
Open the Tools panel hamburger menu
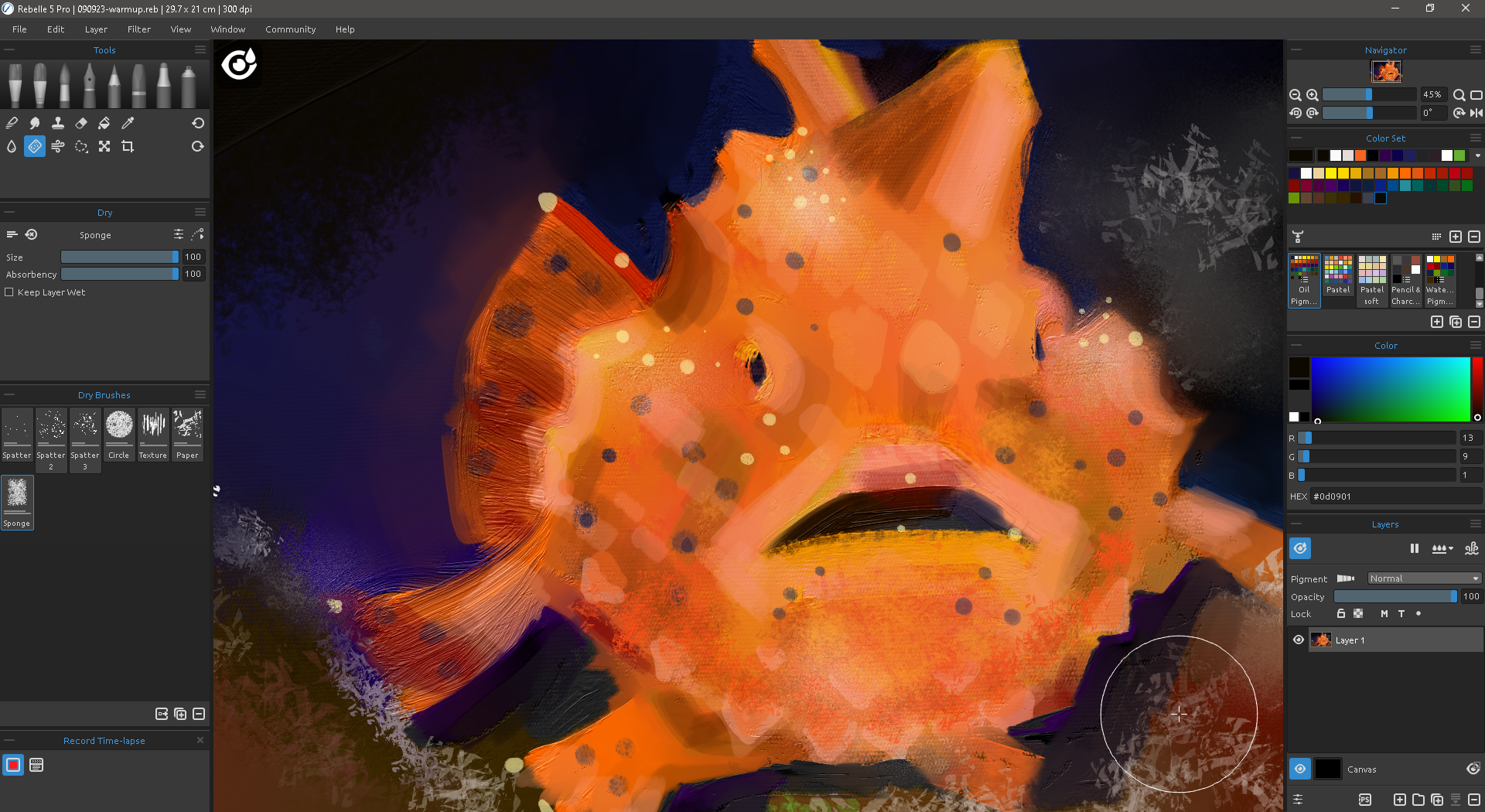[200, 49]
